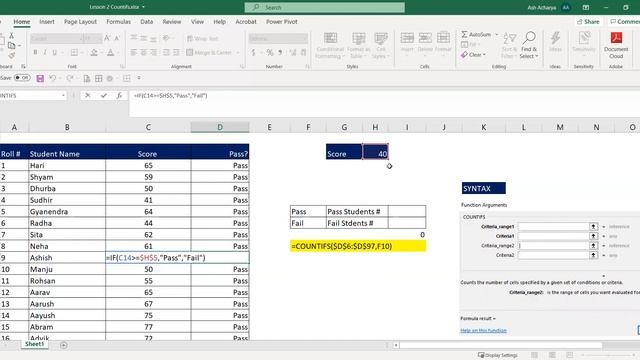
Task: Apply Accounting dollar number format
Action: [x=253, y=52]
